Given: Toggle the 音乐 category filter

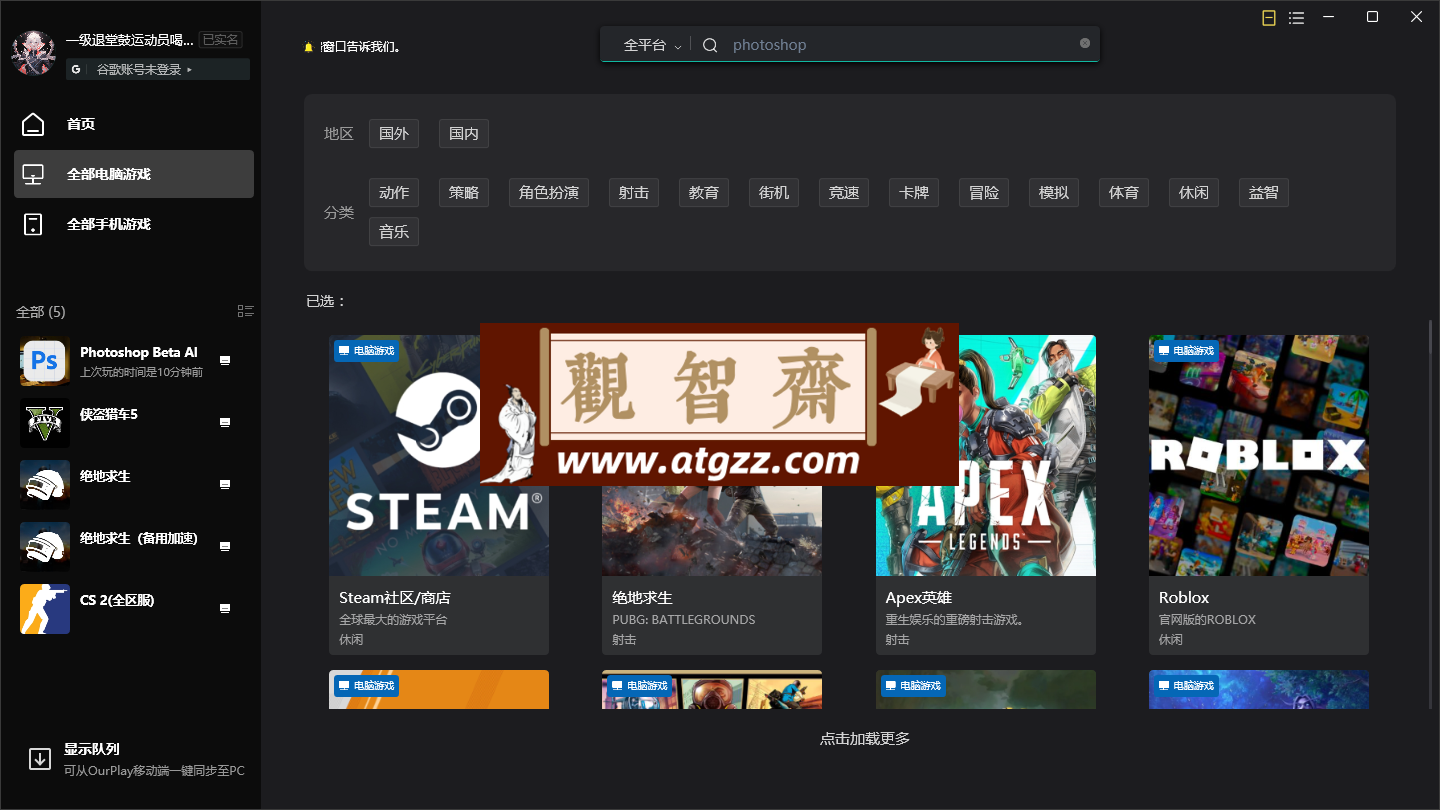Looking at the screenshot, I should (394, 232).
